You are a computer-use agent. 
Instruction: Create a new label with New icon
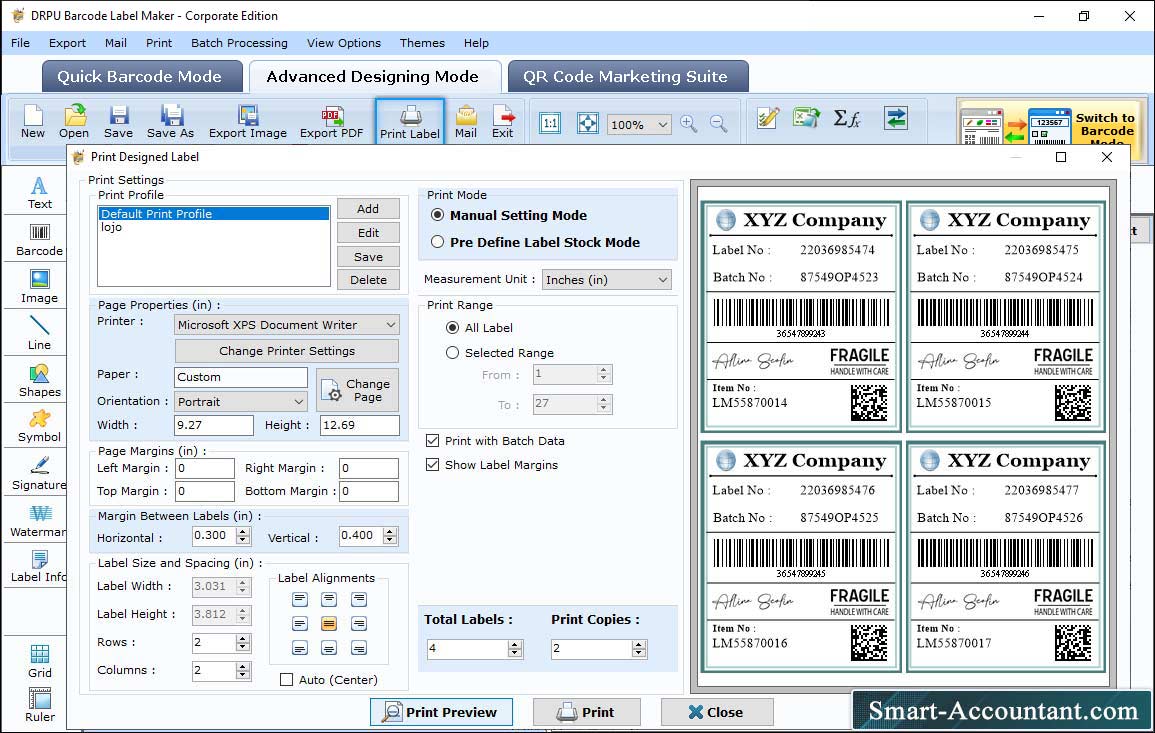(x=33, y=122)
